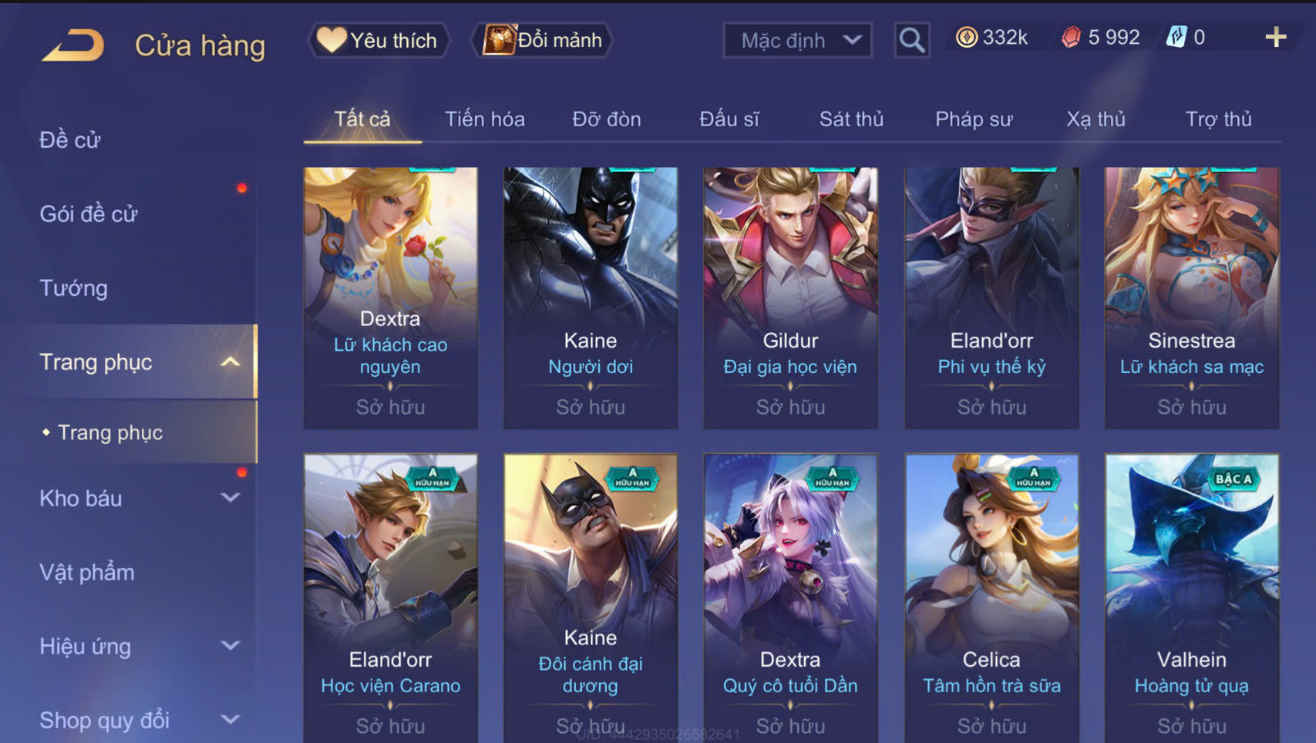Switch to the Pháp sư tab
This screenshot has height=743, width=1316.
point(973,119)
